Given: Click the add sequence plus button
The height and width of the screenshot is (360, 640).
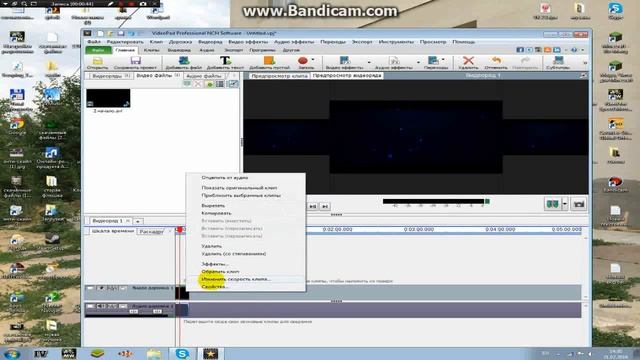Looking at the screenshot, I should 138,221.
